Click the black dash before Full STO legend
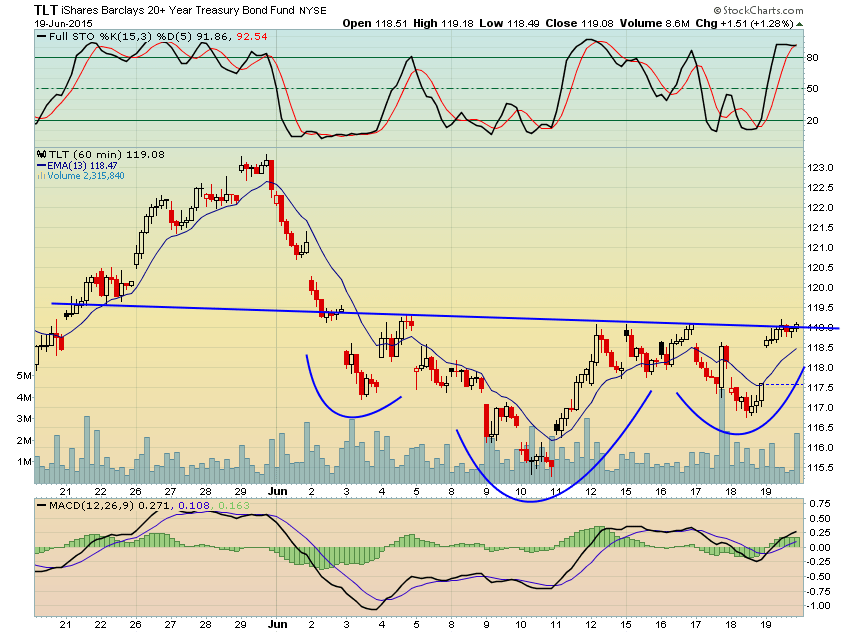This screenshot has height=633, width=850. tap(41, 37)
